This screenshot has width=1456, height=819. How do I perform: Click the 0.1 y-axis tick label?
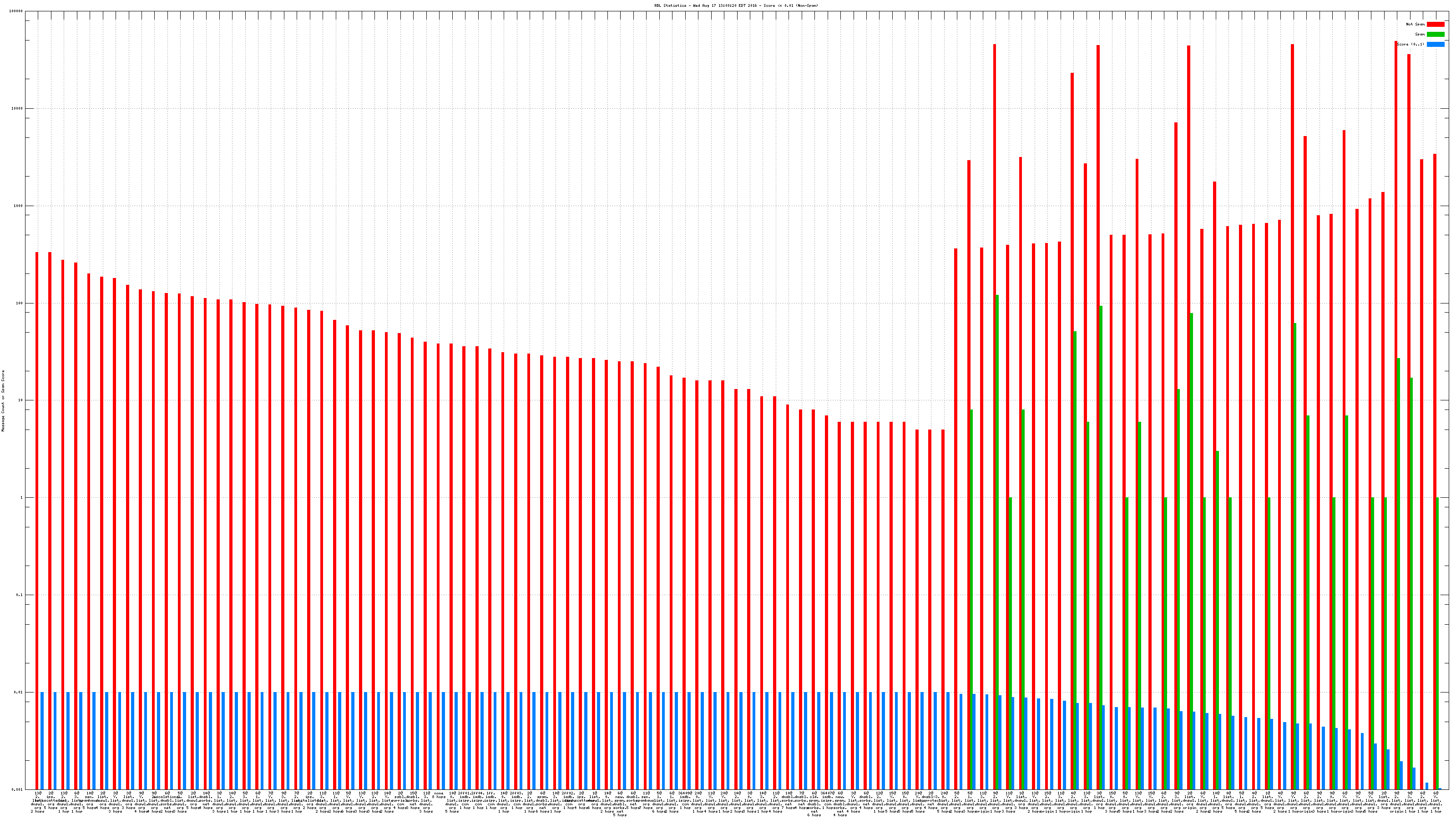[20, 595]
